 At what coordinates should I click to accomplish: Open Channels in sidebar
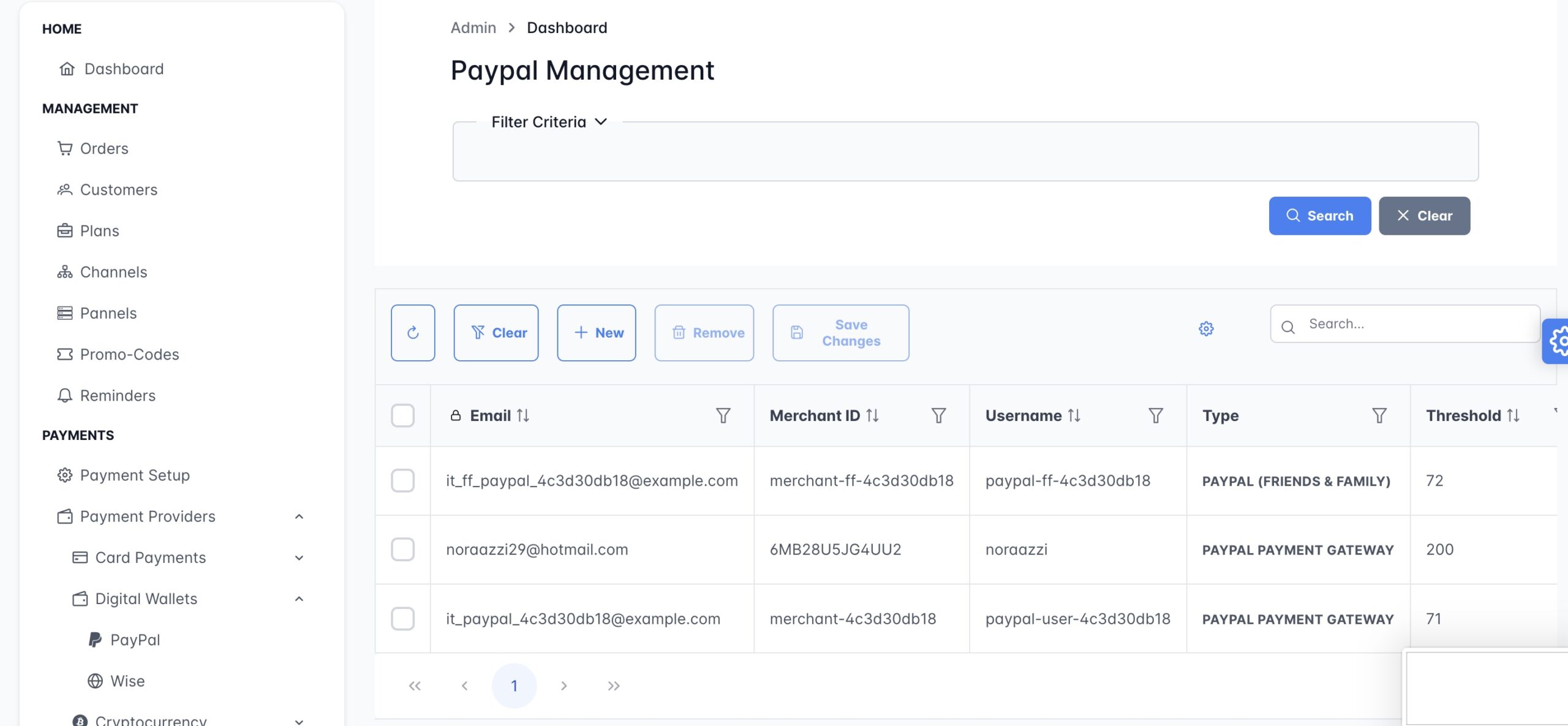click(x=102, y=272)
